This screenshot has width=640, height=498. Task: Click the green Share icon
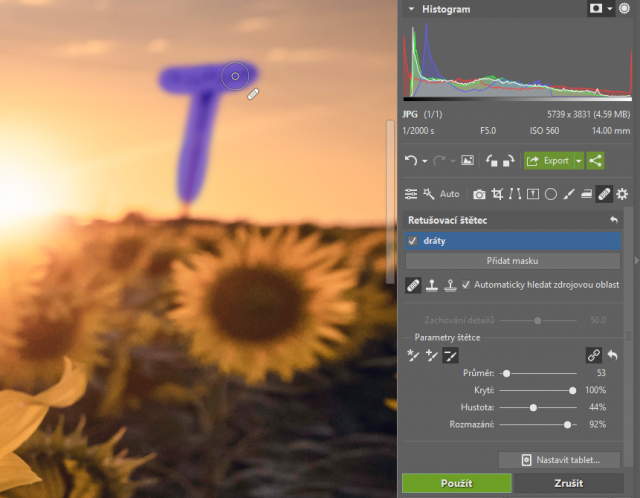[x=596, y=161]
